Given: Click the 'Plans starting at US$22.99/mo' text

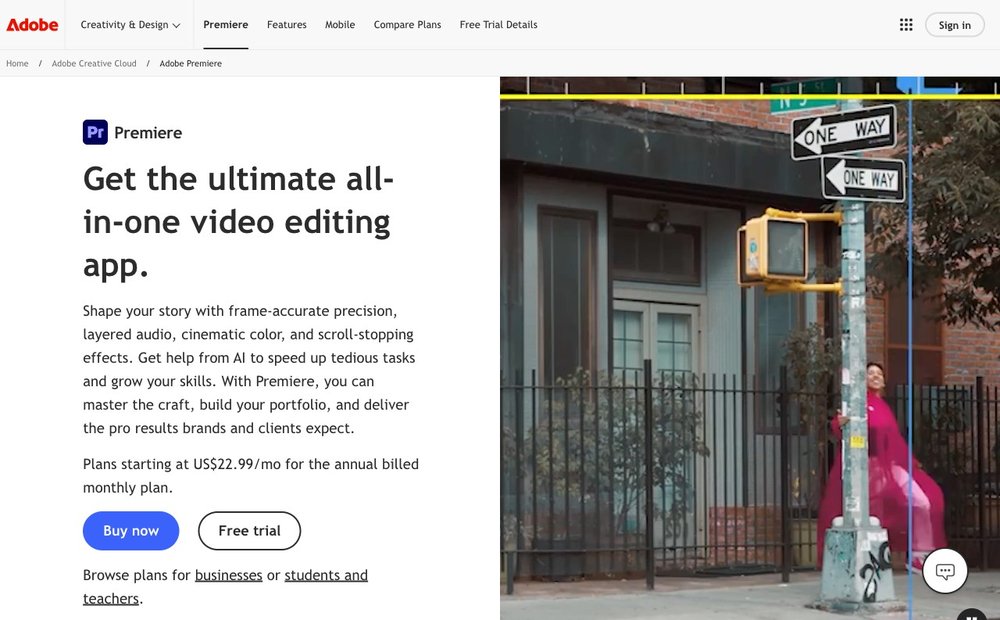Looking at the screenshot, I should pos(251,475).
